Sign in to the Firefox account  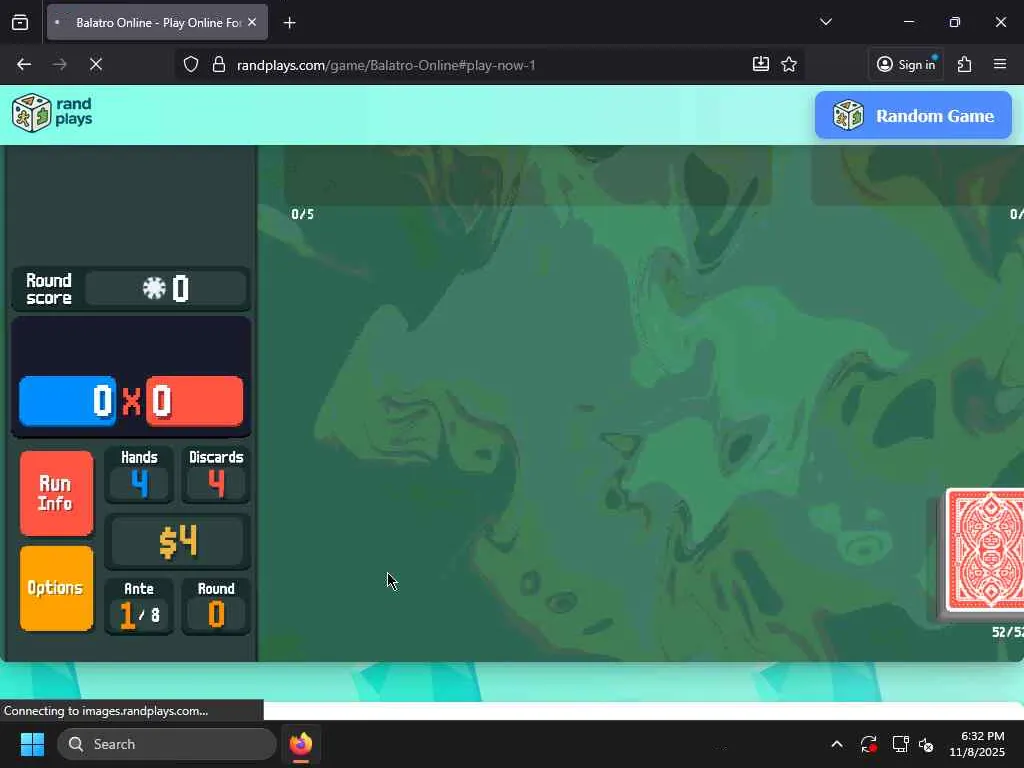click(x=906, y=64)
